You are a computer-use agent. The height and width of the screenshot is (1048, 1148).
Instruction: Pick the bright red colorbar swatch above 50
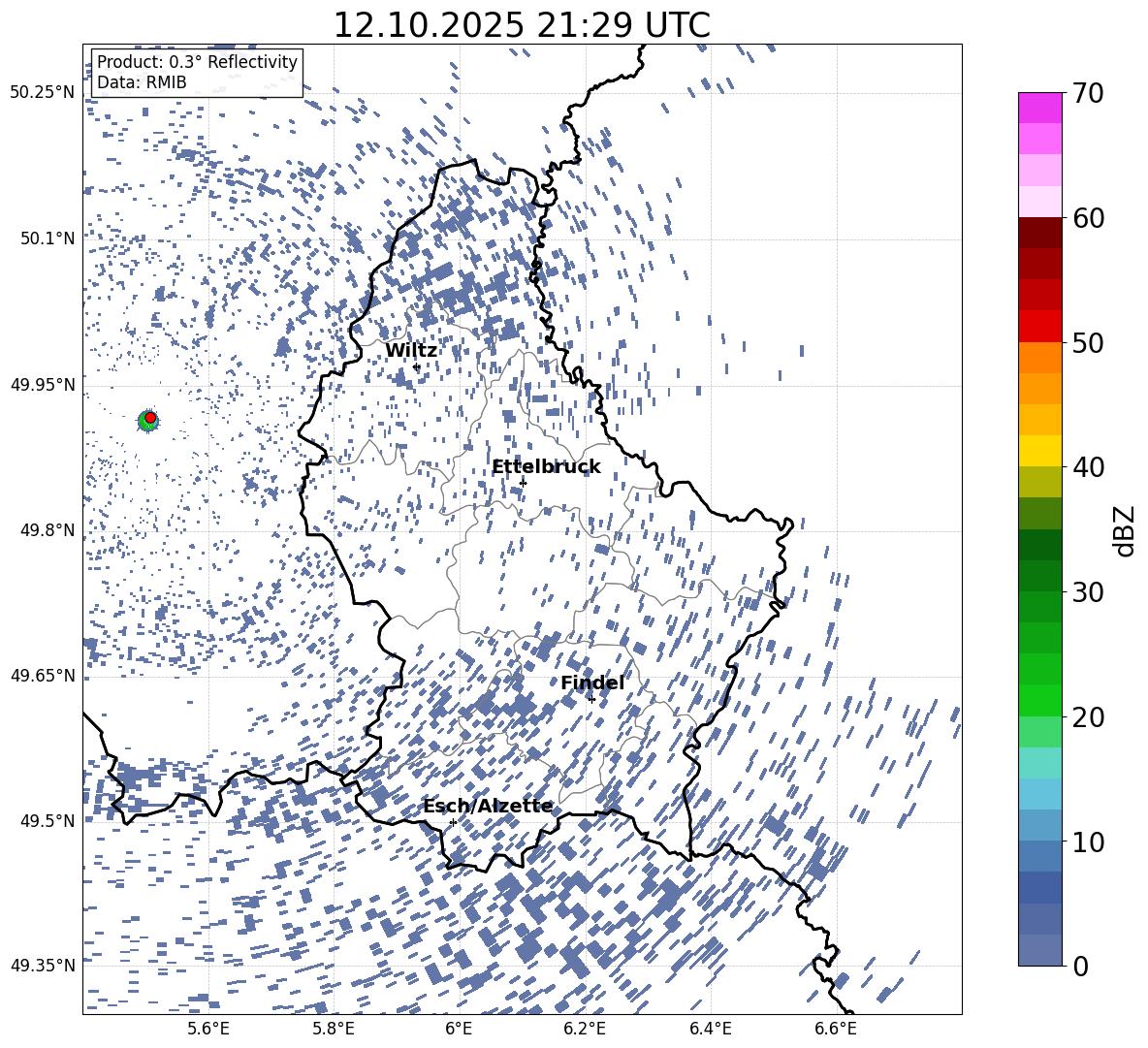pos(1040,326)
